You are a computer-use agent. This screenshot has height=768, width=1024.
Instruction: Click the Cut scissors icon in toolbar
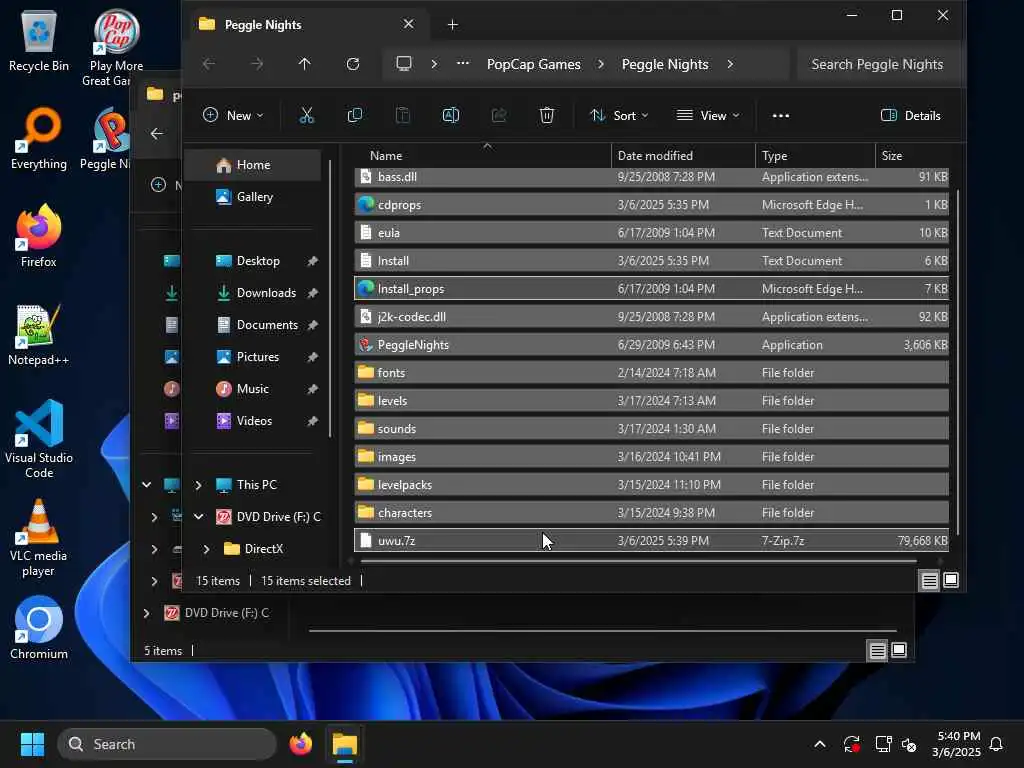[x=306, y=116]
